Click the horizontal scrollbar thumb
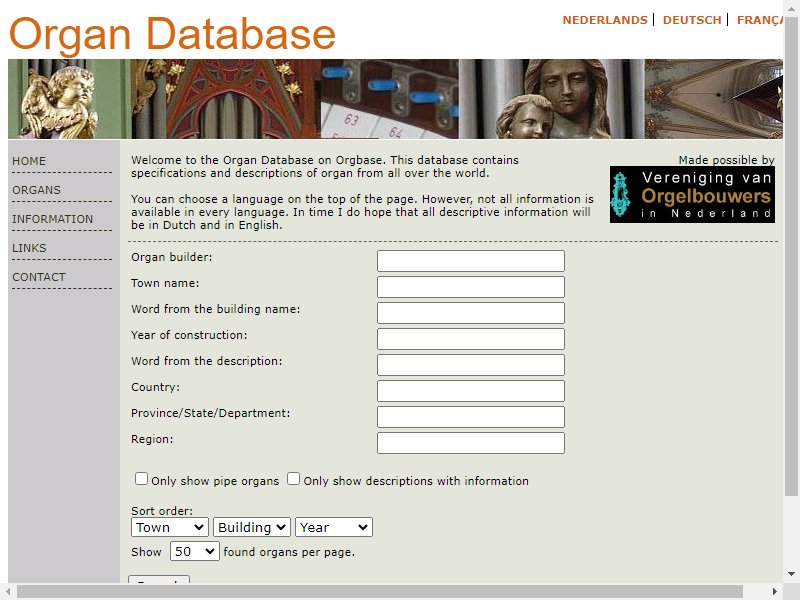Viewport: 800px width, 600px height. click(380, 591)
